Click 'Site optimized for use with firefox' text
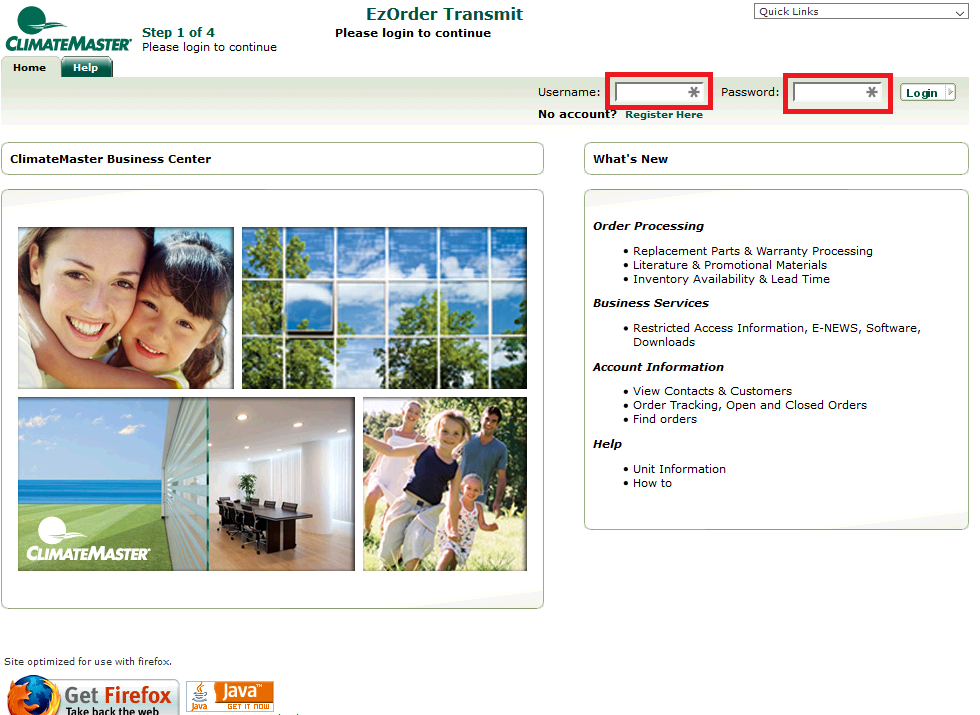 88,661
